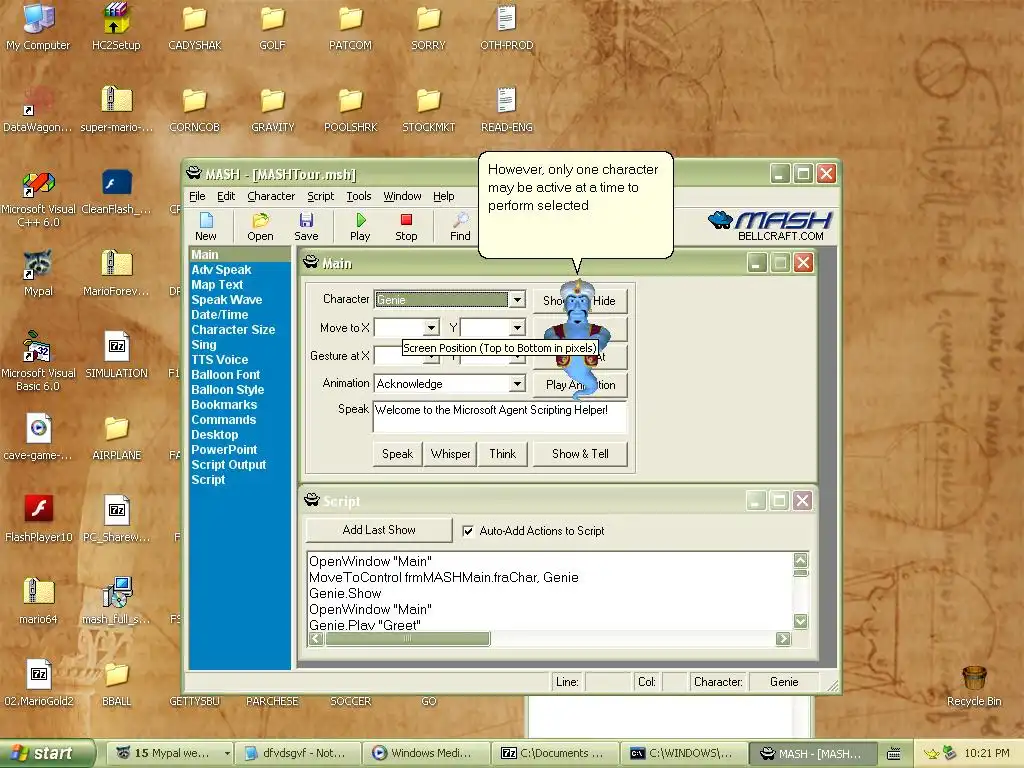
Task: Start the script with Play icon
Action: (x=360, y=220)
